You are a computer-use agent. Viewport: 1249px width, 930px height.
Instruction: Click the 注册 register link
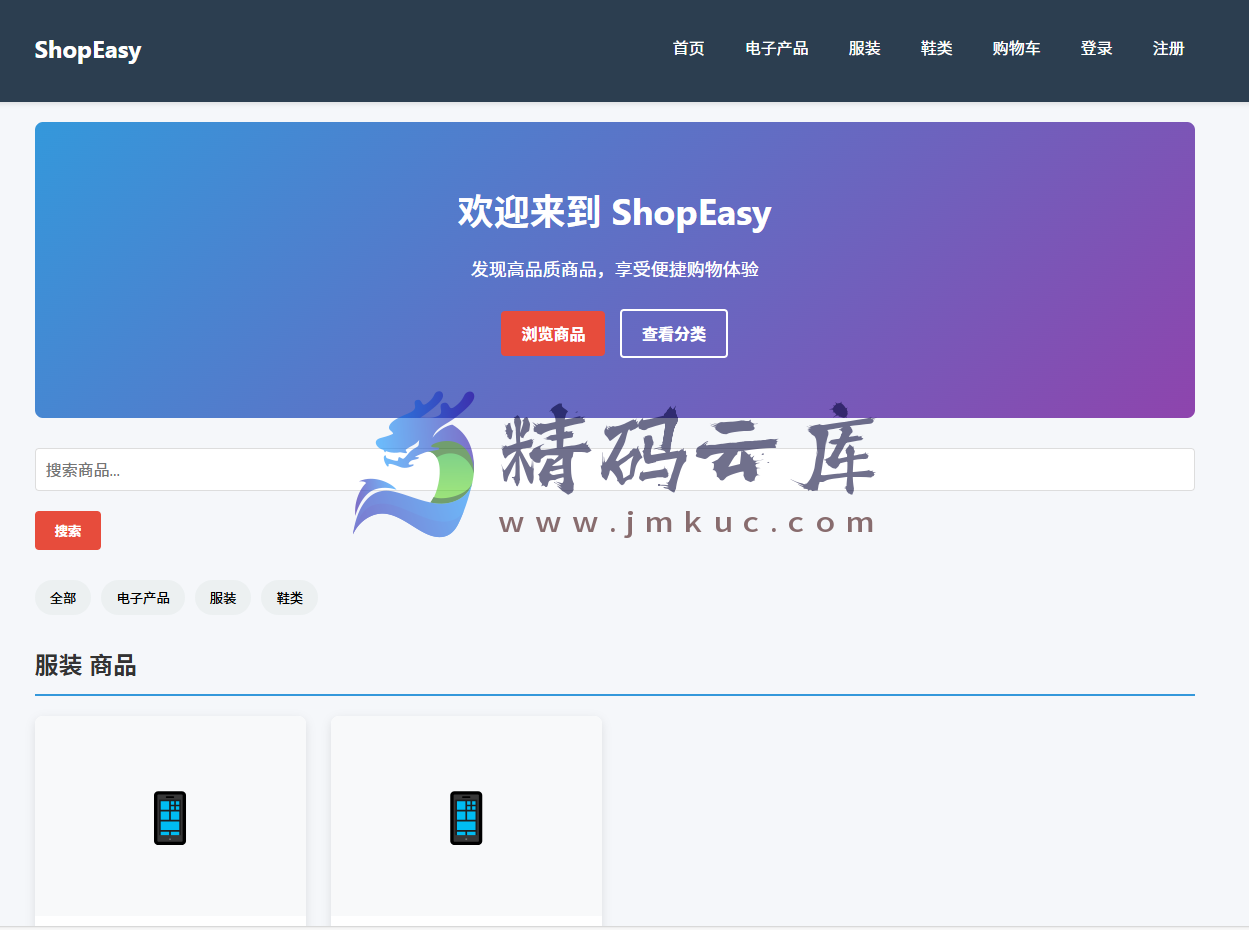1169,48
